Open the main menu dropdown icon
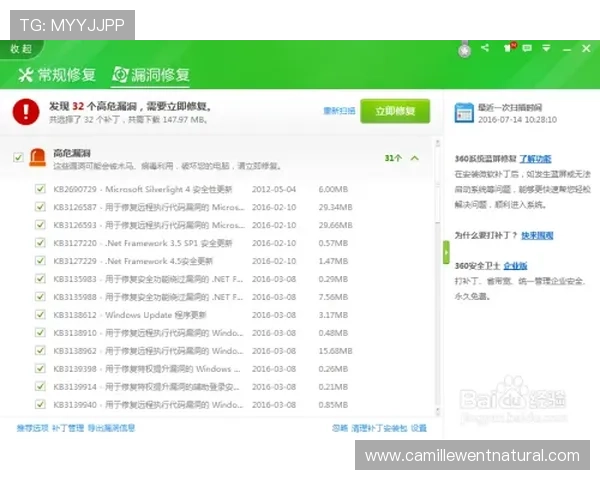 546,48
